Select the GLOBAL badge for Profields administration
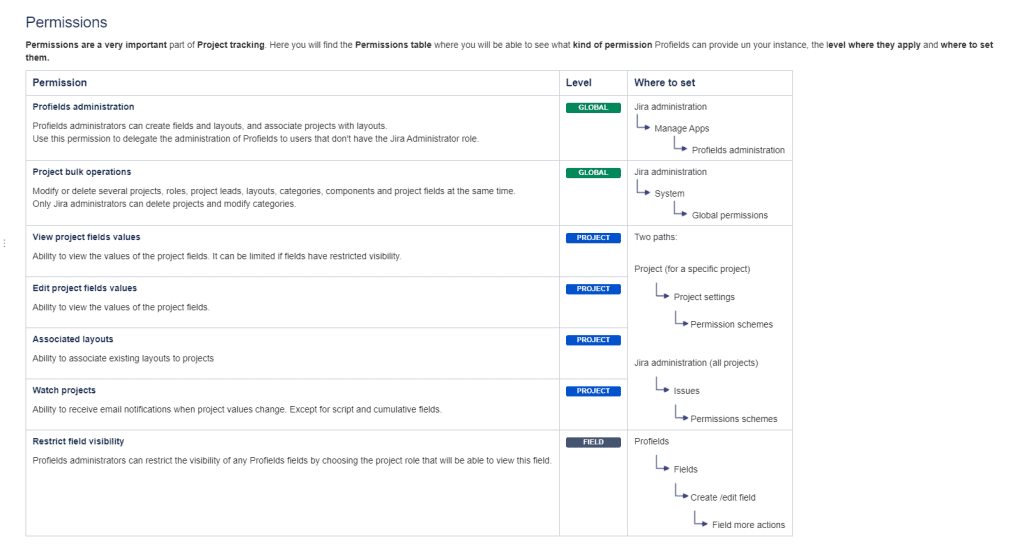This screenshot has width=1024, height=551. (593, 107)
